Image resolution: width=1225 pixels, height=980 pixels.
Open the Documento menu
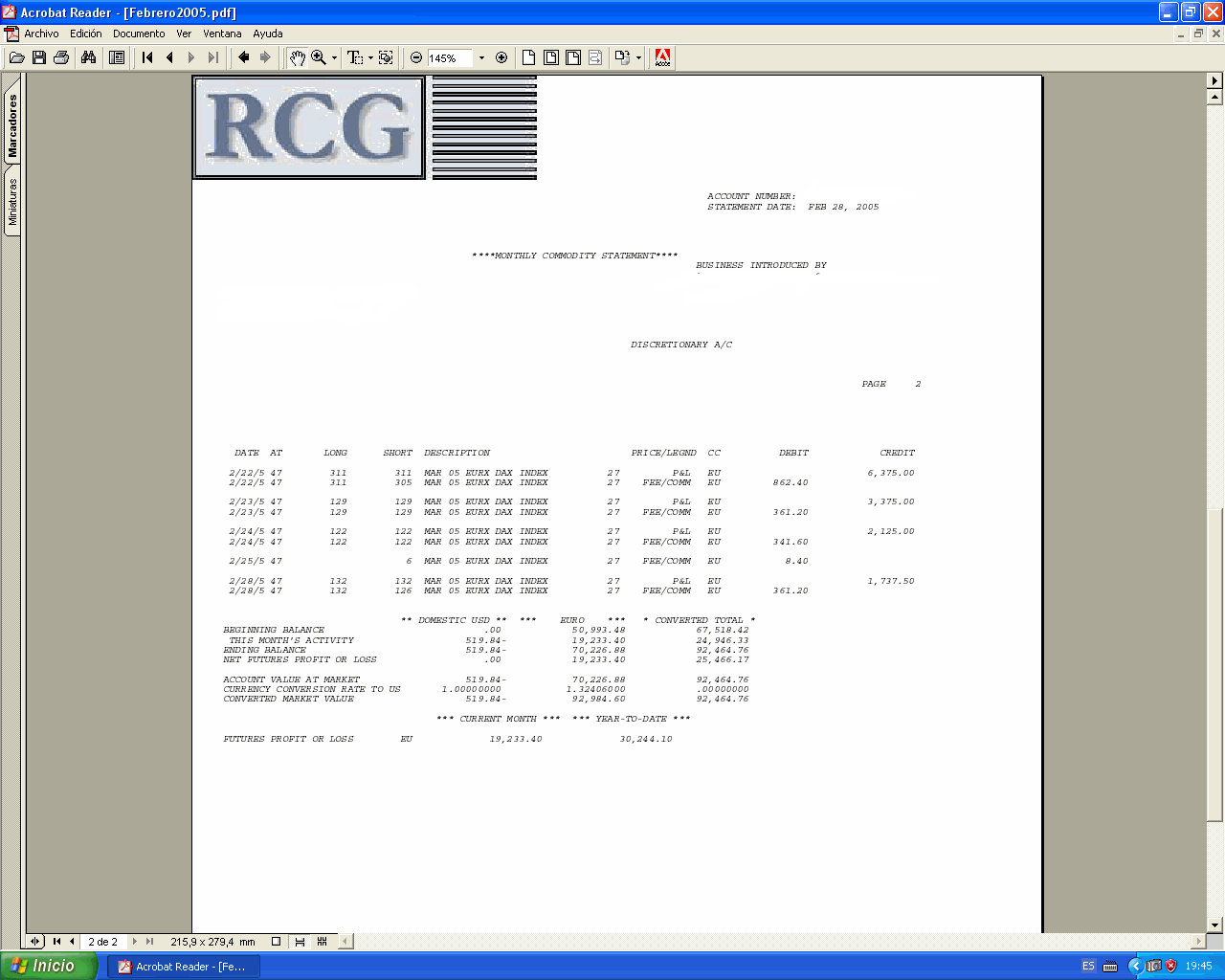pos(139,33)
